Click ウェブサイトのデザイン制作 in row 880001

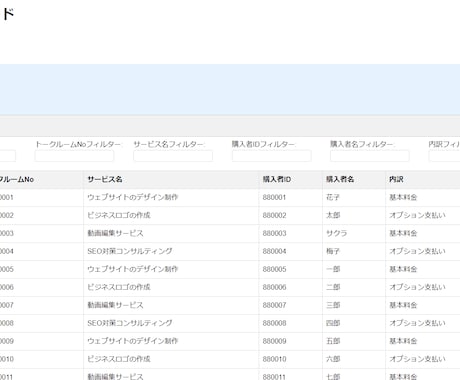tap(133, 197)
